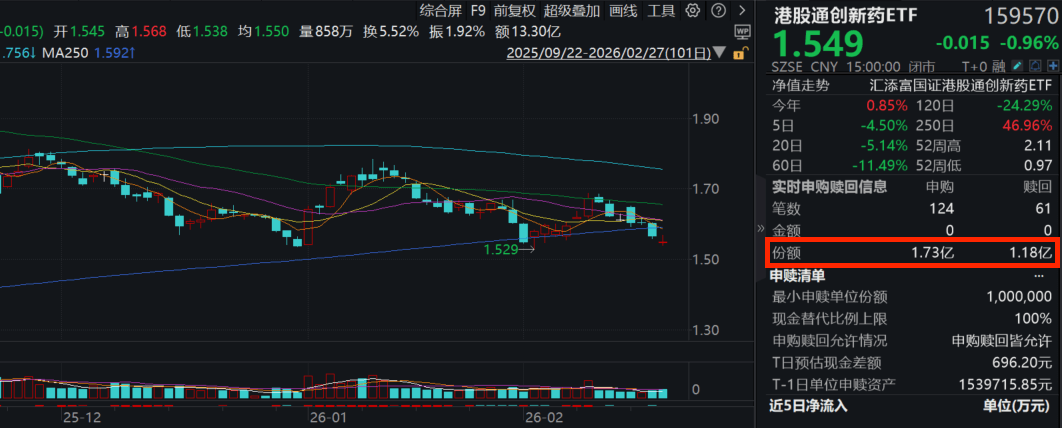Open the 工具 tools menu
1062x428 pixels.
coord(662,12)
